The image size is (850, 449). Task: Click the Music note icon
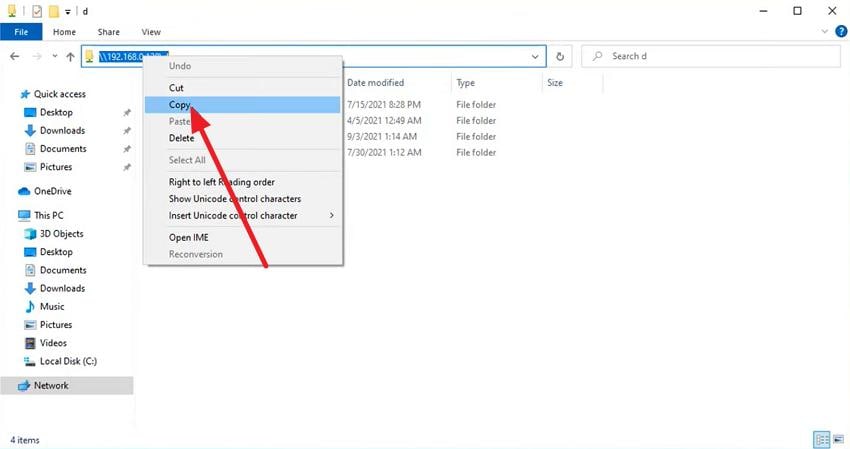pos(30,306)
